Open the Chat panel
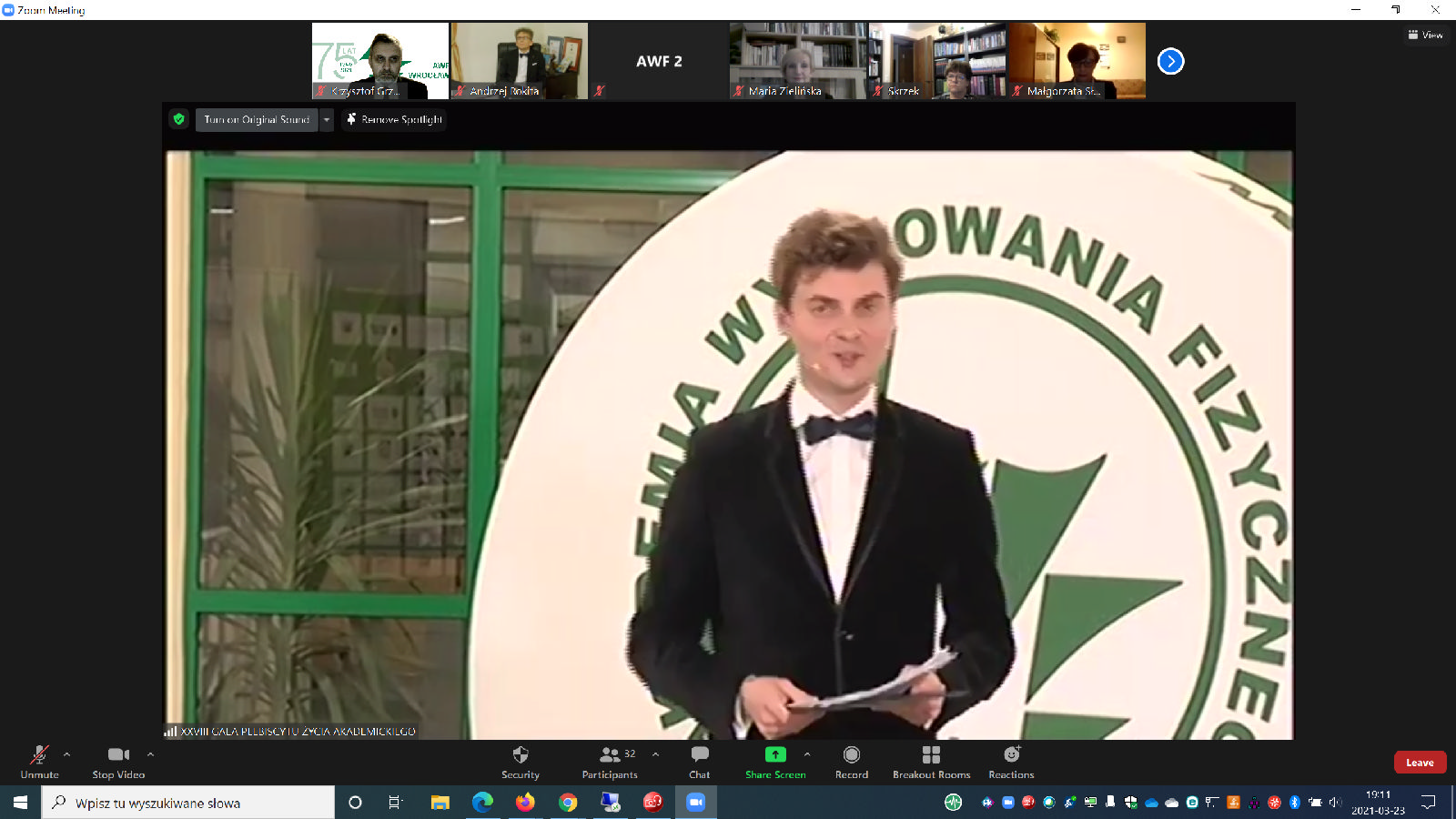The image size is (1456, 819). point(699,763)
